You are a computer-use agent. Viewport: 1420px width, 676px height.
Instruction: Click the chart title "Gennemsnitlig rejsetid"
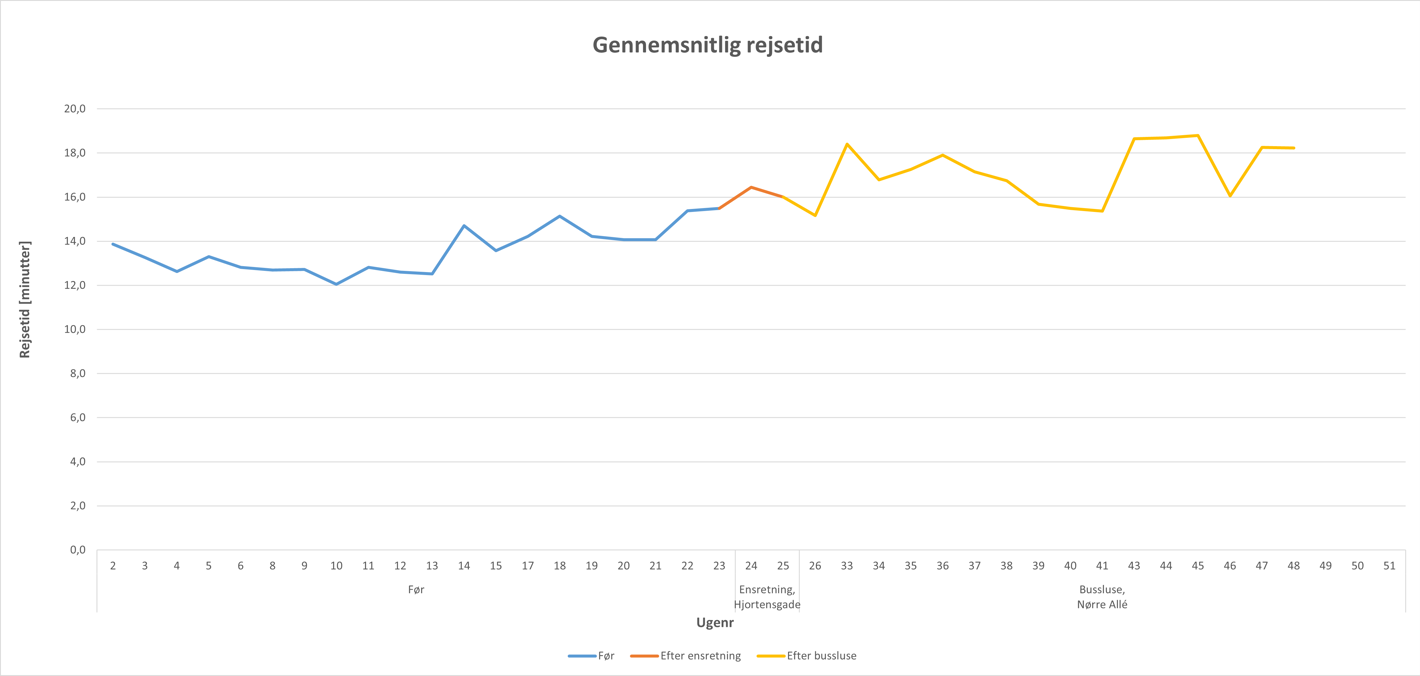[x=707, y=45]
